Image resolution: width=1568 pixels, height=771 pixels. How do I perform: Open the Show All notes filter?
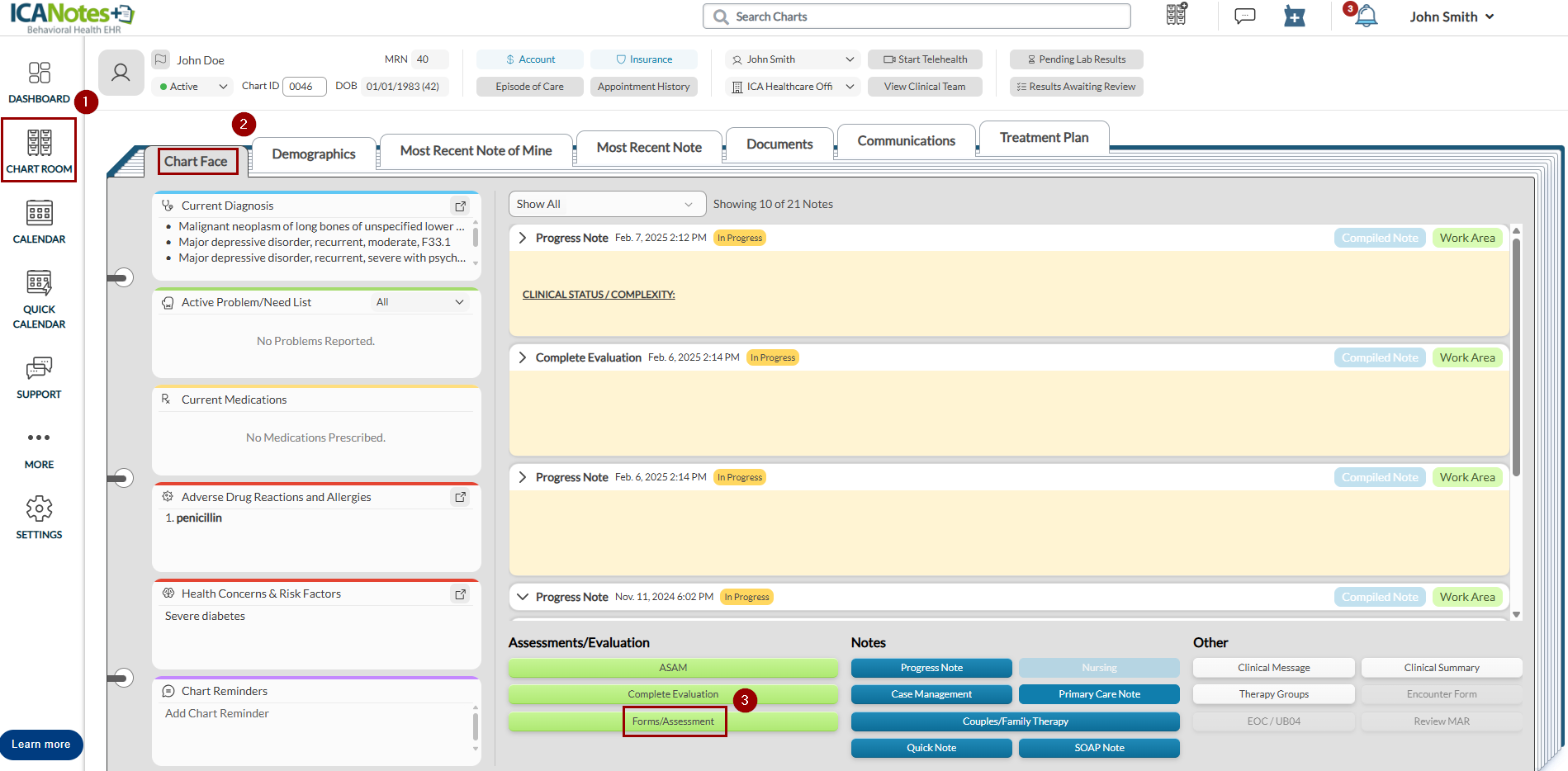coord(607,204)
